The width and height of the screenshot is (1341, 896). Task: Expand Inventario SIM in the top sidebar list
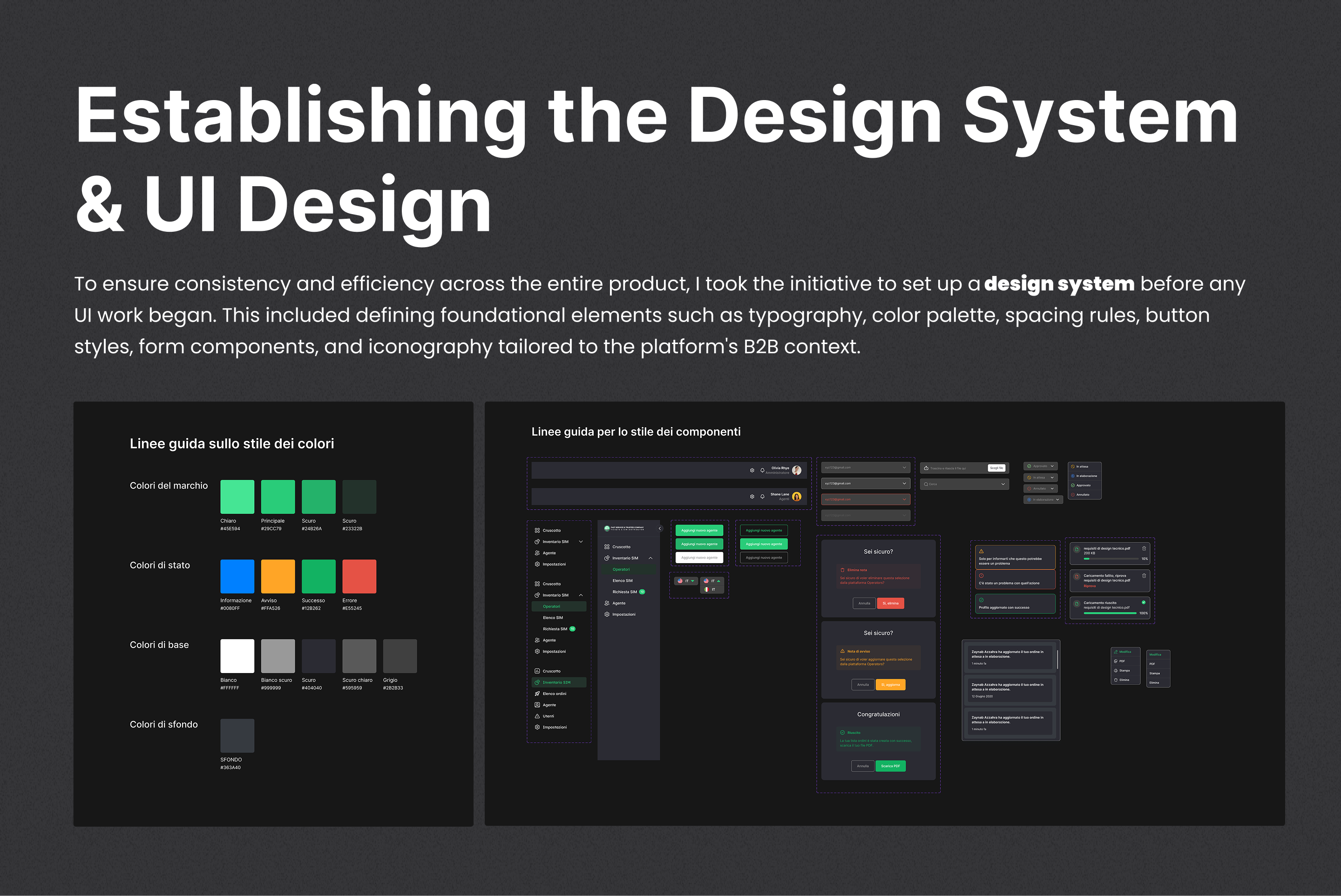click(x=581, y=542)
